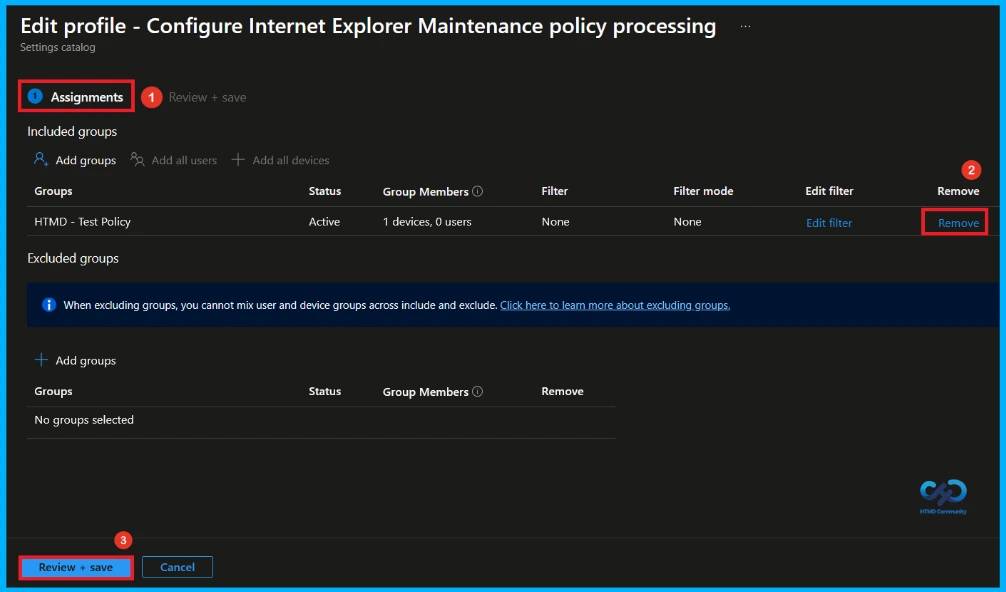Click the blue info icon in the exclusion notice
Image resolution: width=1006 pixels, height=592 pixels.
pyautogui.click(x=49, y=305)
